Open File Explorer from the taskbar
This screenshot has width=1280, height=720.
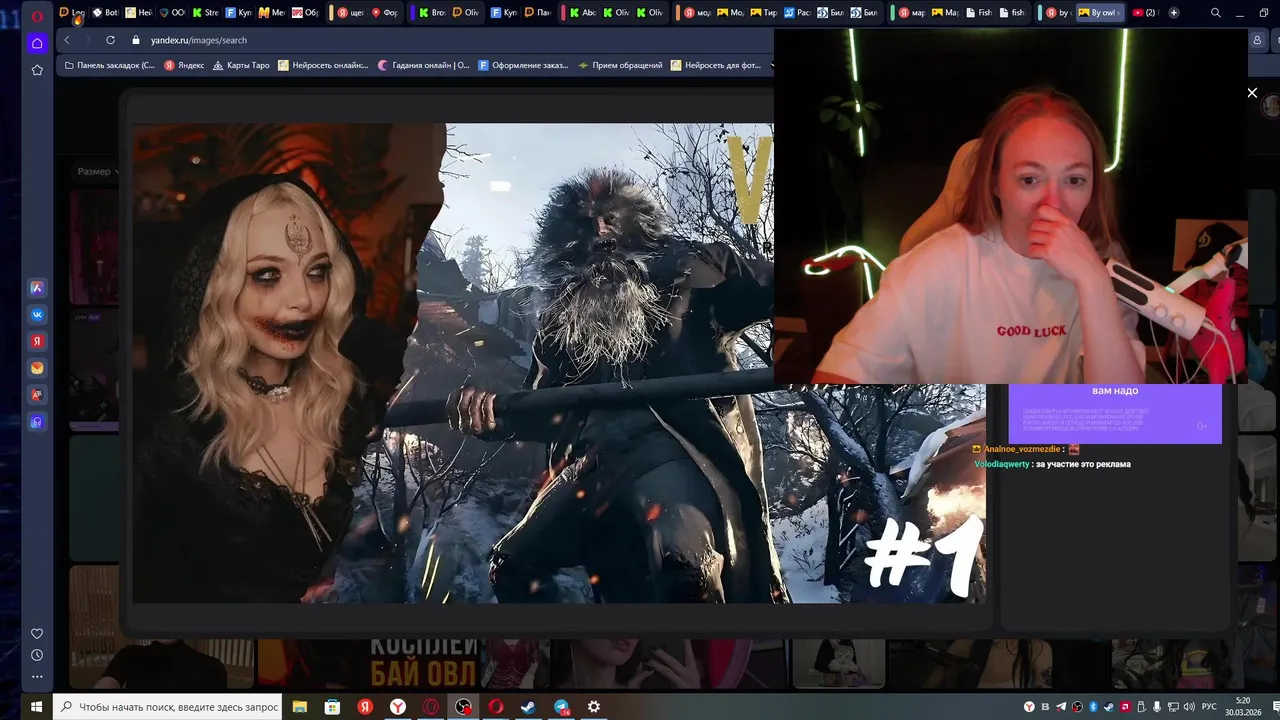pyautogui.click(x=299, y=707)
